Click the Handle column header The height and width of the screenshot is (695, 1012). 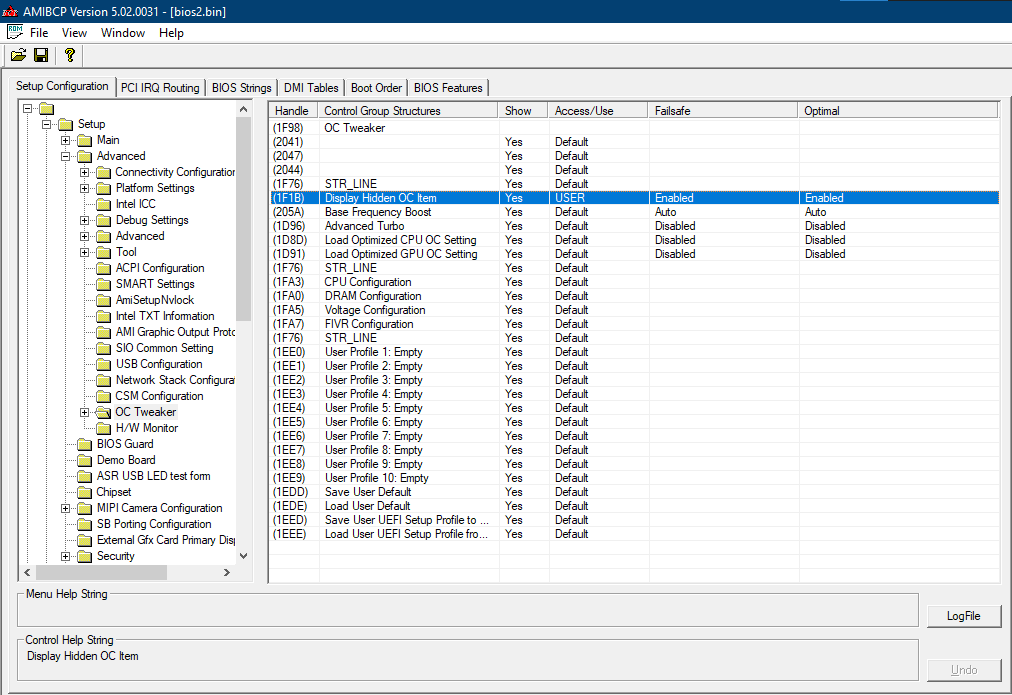pos(294,110)
